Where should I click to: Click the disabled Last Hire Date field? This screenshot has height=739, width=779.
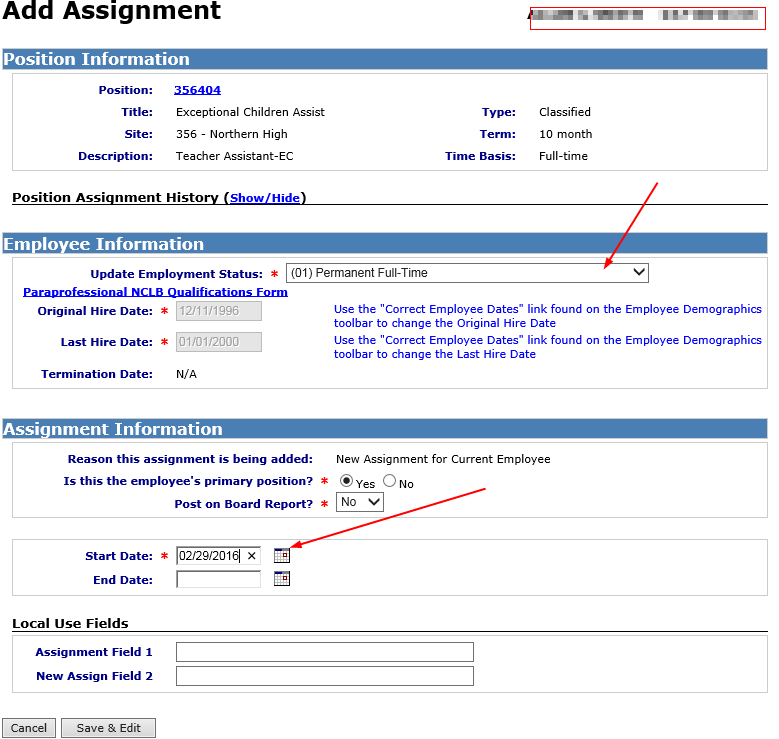[x=218, y=343]
